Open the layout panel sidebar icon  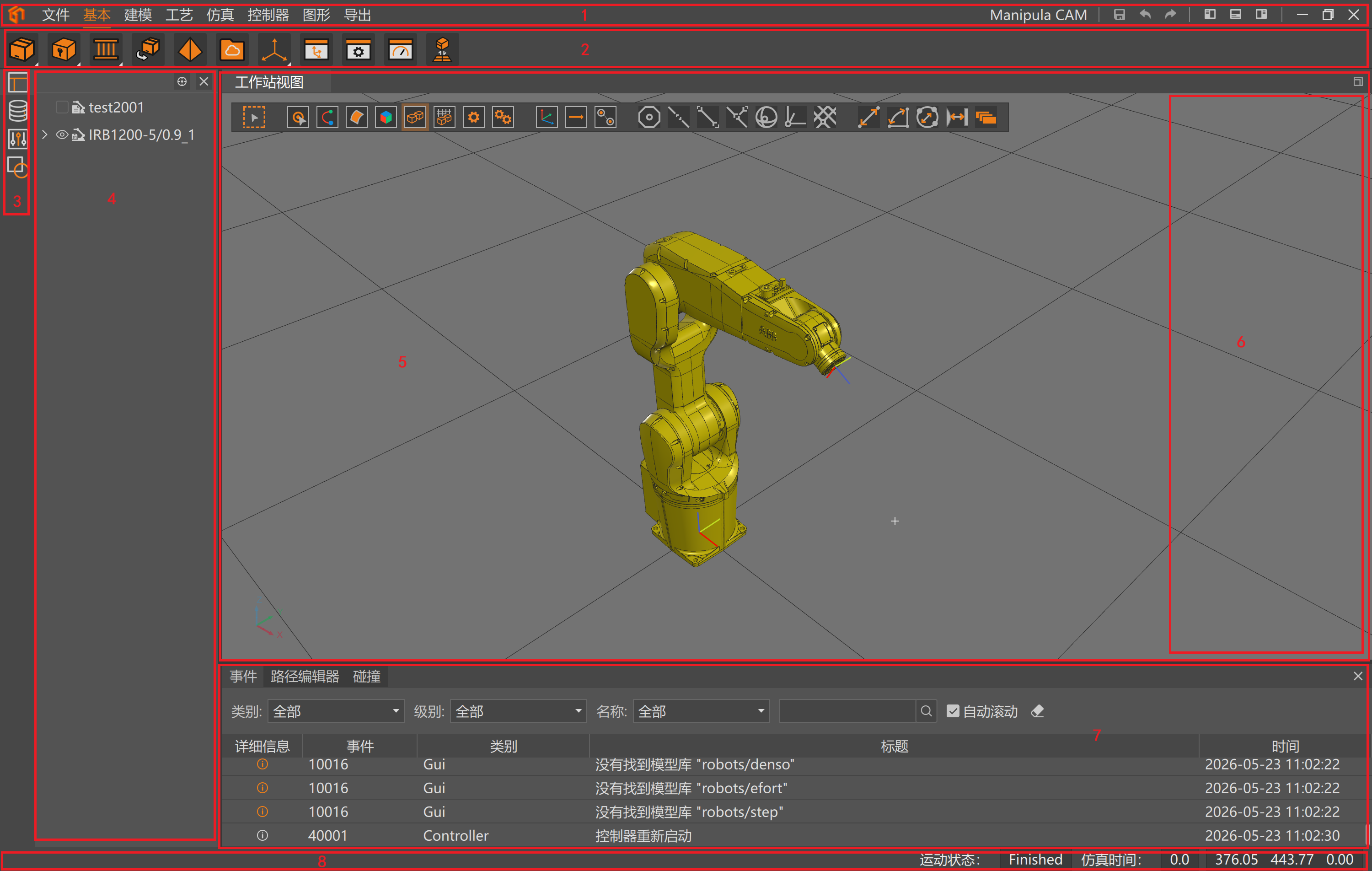click(18, 83)
